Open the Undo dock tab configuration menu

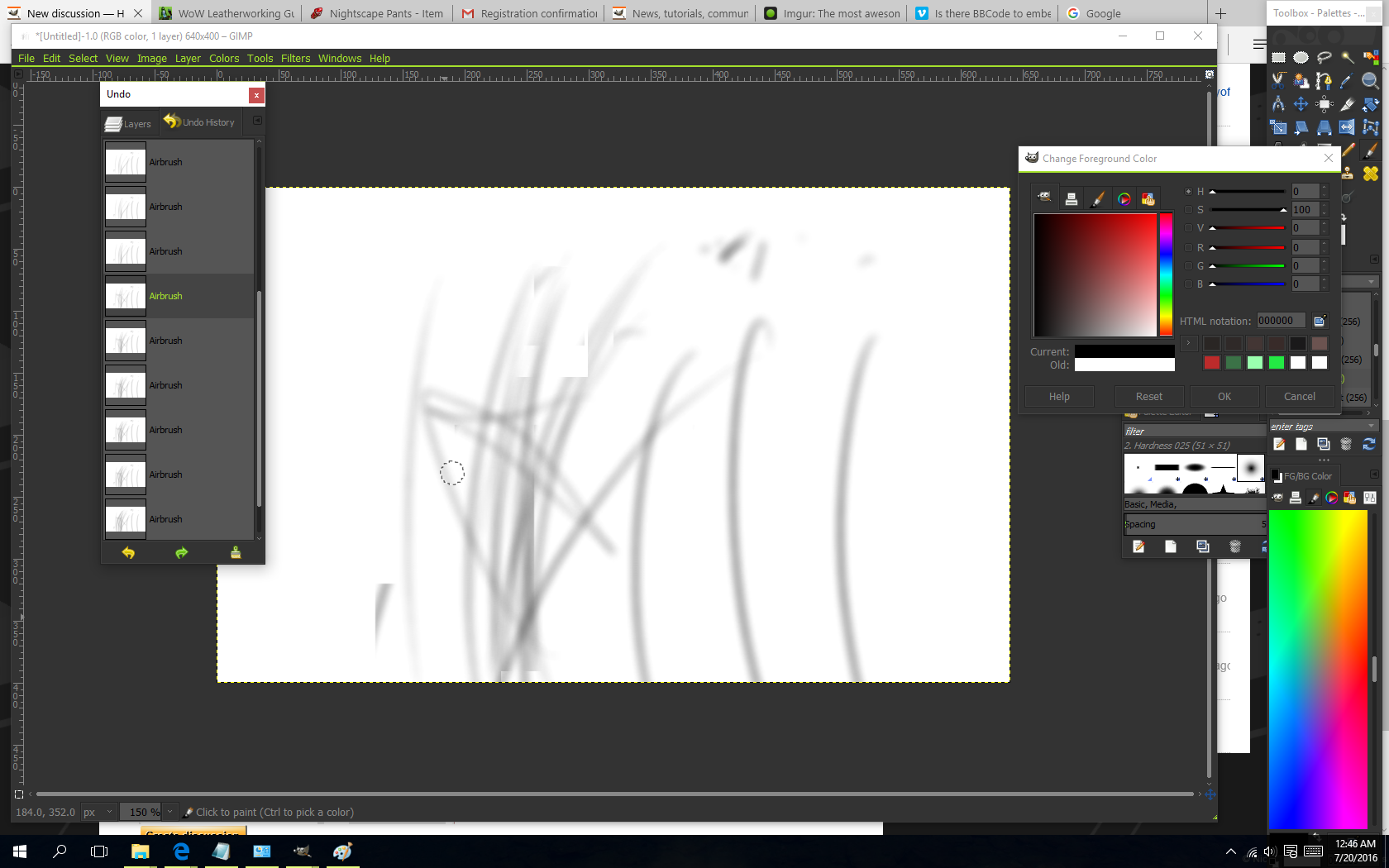[257, 121]
